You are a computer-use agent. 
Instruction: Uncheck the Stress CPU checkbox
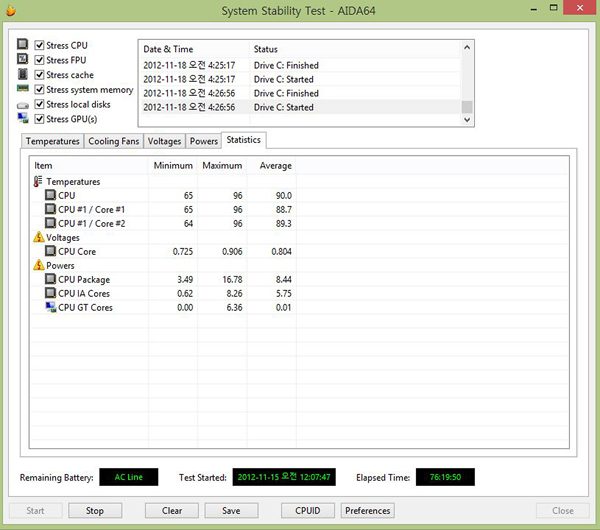[x=39, y=45]
